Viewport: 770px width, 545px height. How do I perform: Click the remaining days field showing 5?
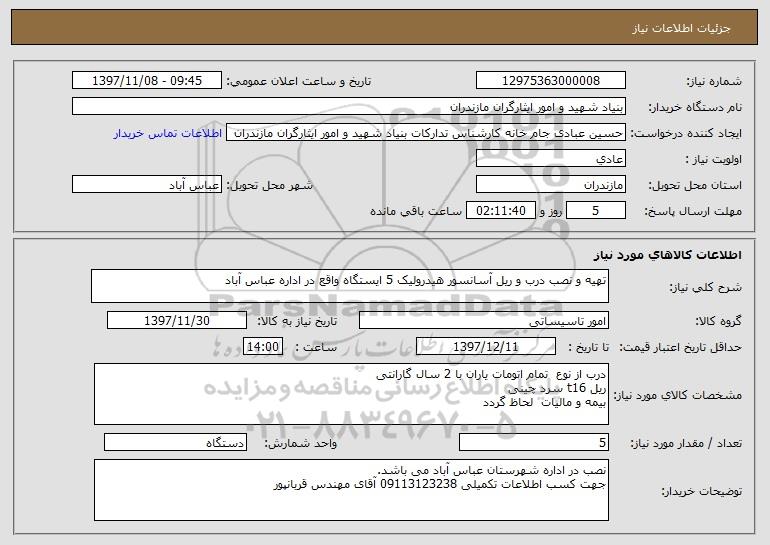click(596, 211)
